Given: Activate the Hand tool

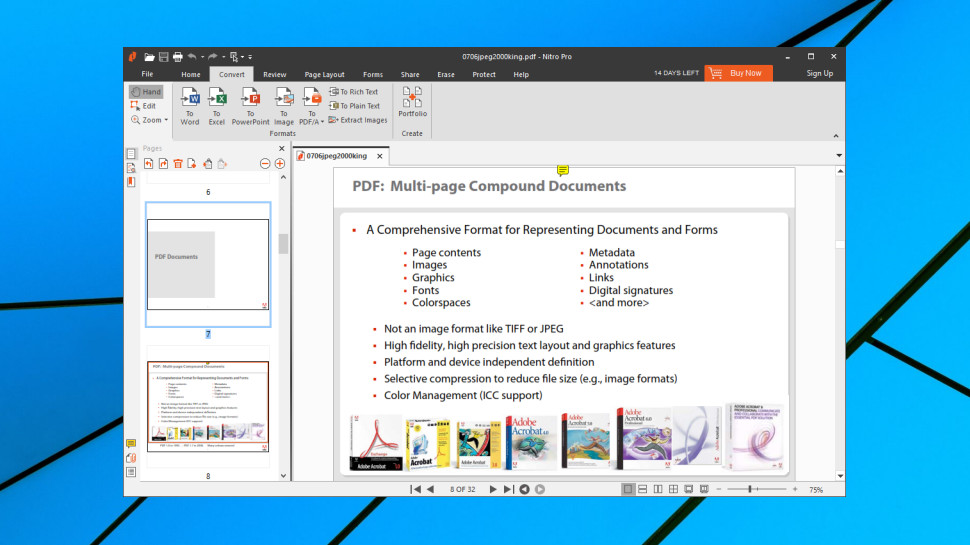Looking at the screenshot, I should pos(147,92).
